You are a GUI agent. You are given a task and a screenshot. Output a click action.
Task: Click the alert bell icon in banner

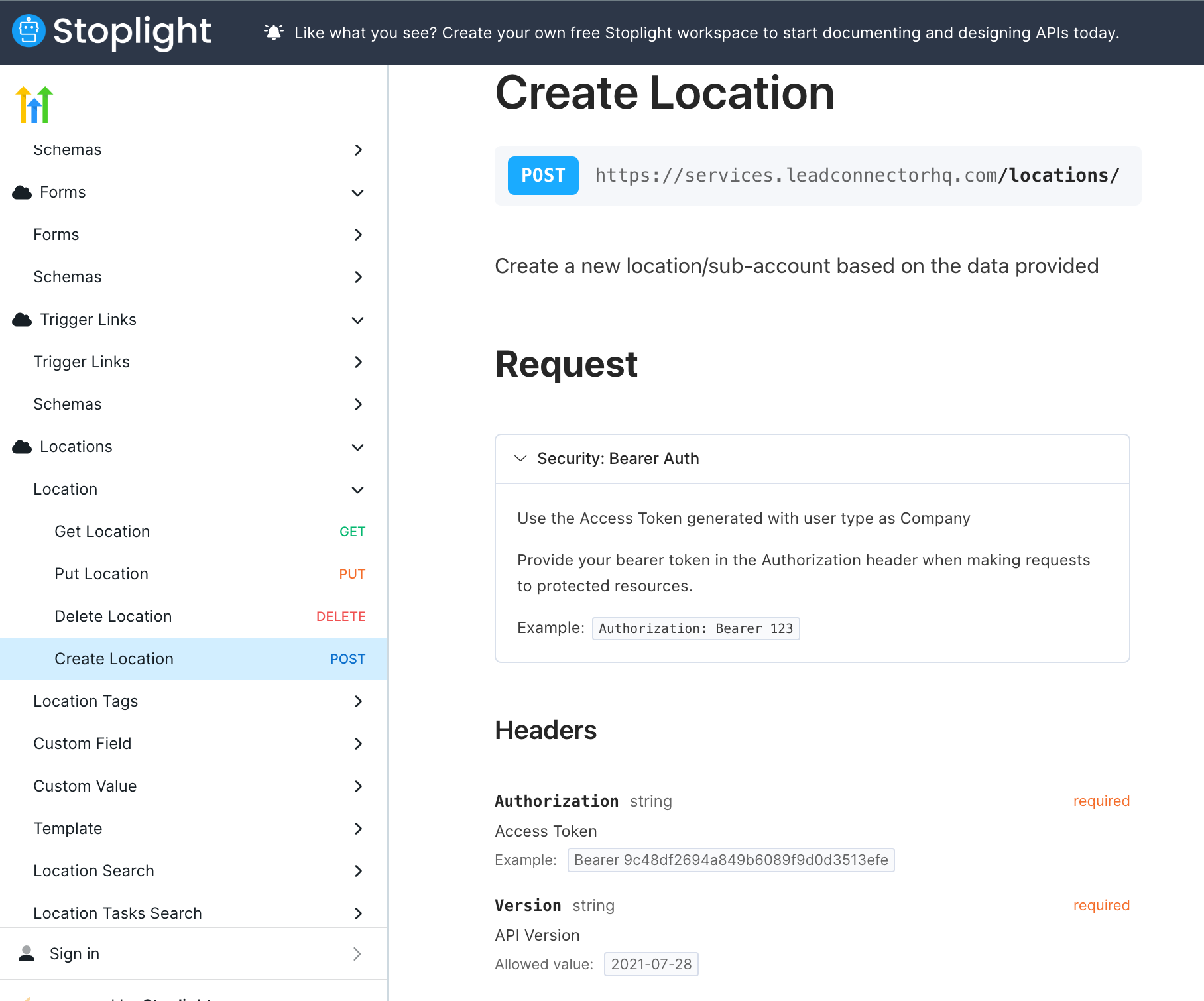tap(273, 32)
